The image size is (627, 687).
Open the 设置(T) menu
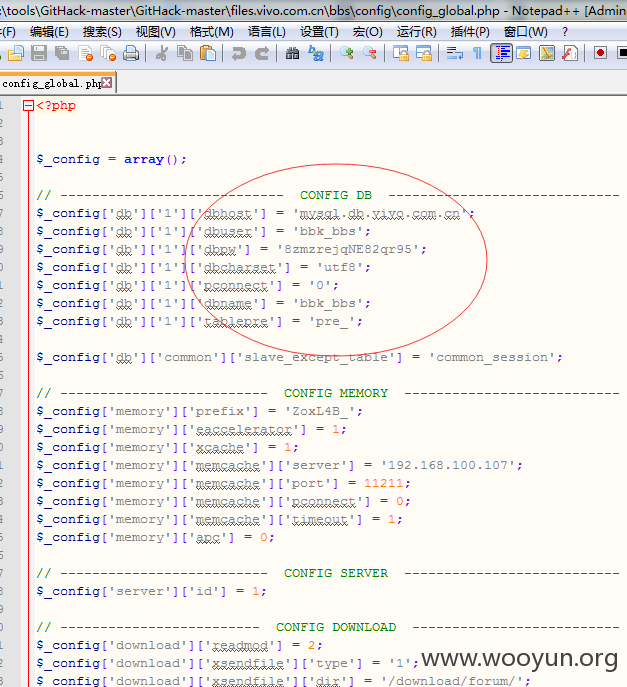point(319,32)
